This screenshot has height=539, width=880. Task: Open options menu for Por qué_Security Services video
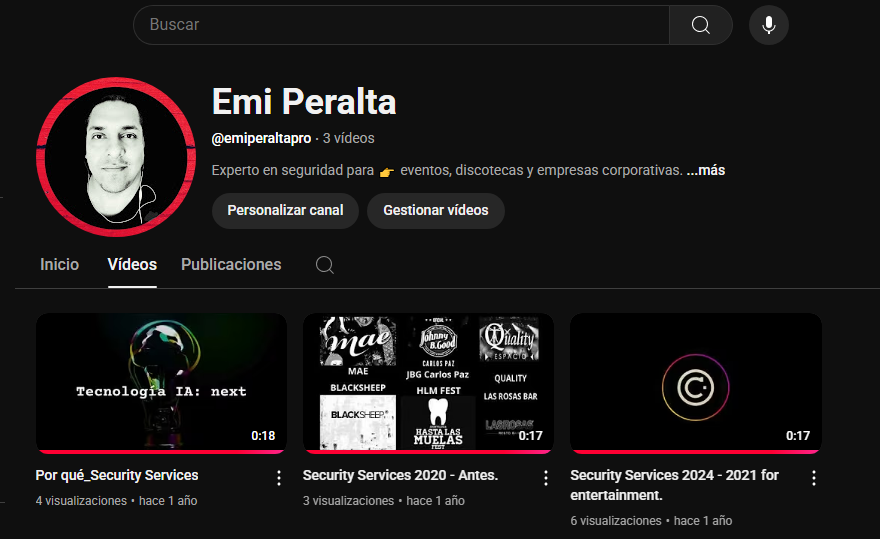click(279, 478)
